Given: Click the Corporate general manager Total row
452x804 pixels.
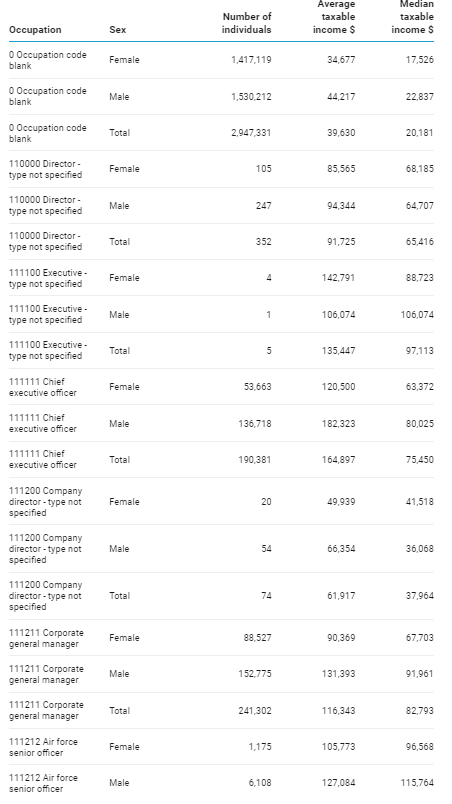Looking at the screenshot, I should tap(221, 711).
